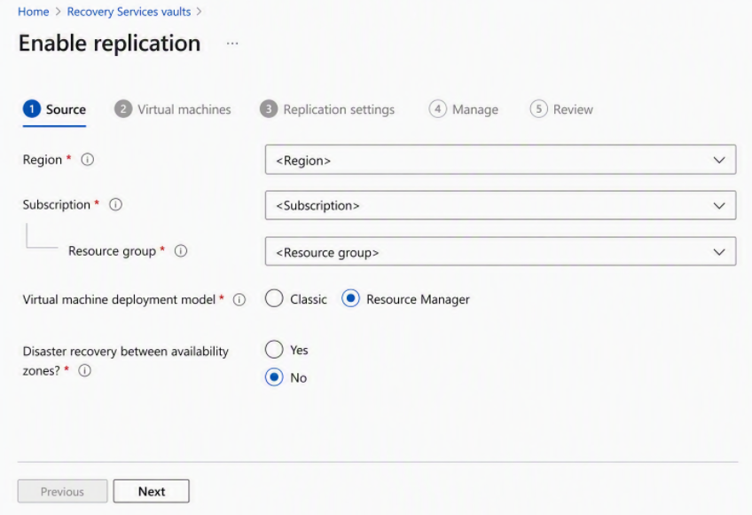Open the Region dropdown
This screenshot has width=752, height=515.
point(500,160)
